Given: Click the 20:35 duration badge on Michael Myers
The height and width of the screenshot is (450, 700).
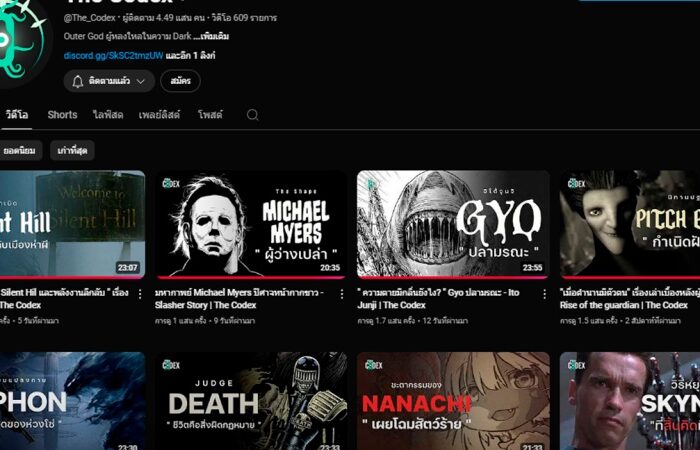Looking at the screenshot, I should pyautogui.click(x=330, y=267).
